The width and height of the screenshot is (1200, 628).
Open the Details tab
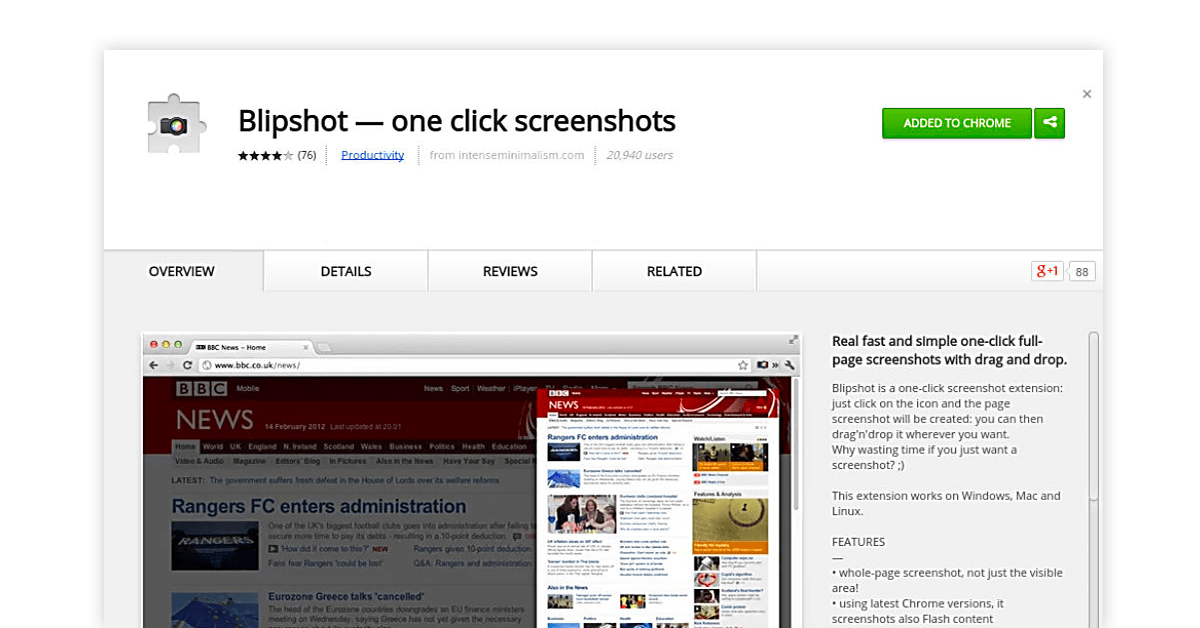(346, 271)
